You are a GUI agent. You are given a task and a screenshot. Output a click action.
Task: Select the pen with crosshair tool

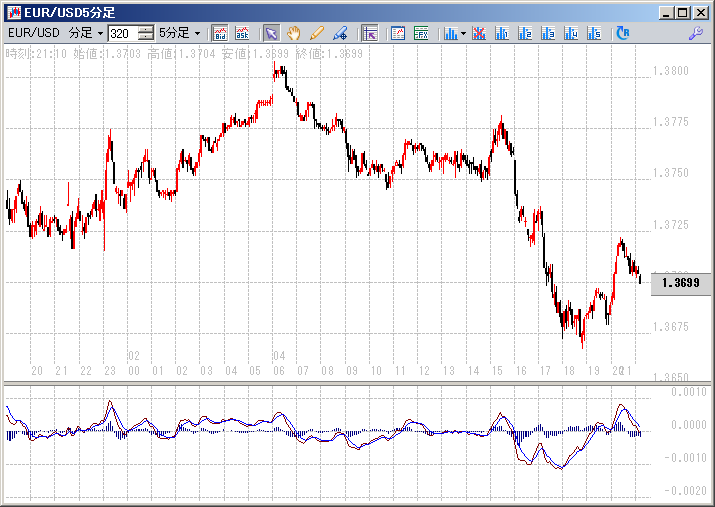(x=340, y=33)
